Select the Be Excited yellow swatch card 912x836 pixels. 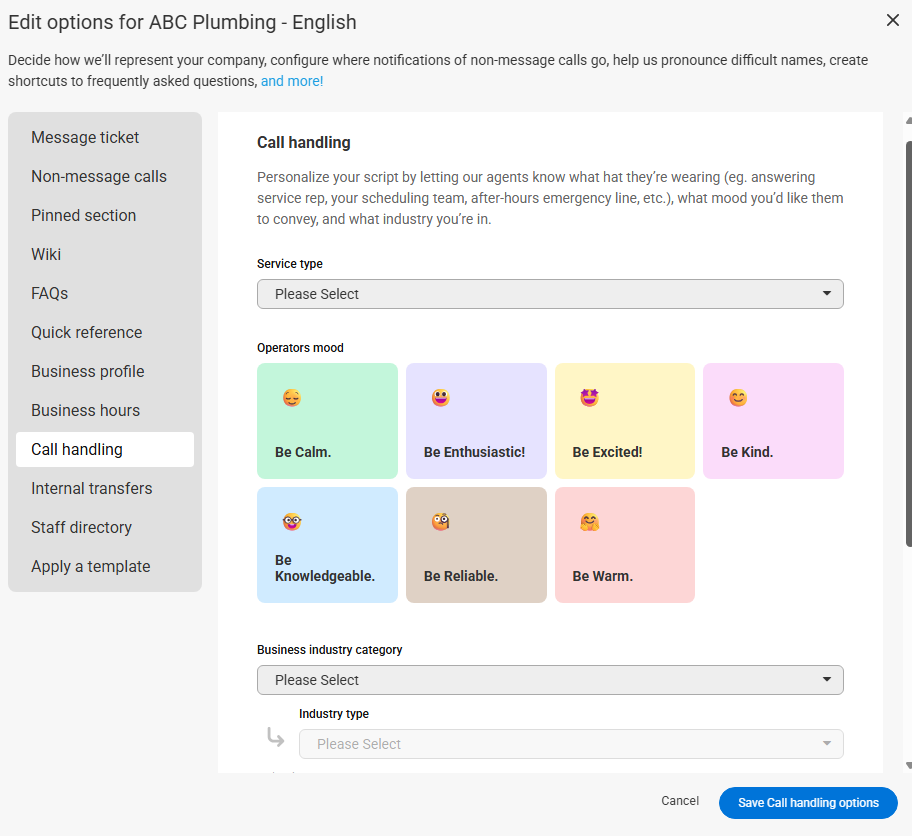click(x=624, y=421)
